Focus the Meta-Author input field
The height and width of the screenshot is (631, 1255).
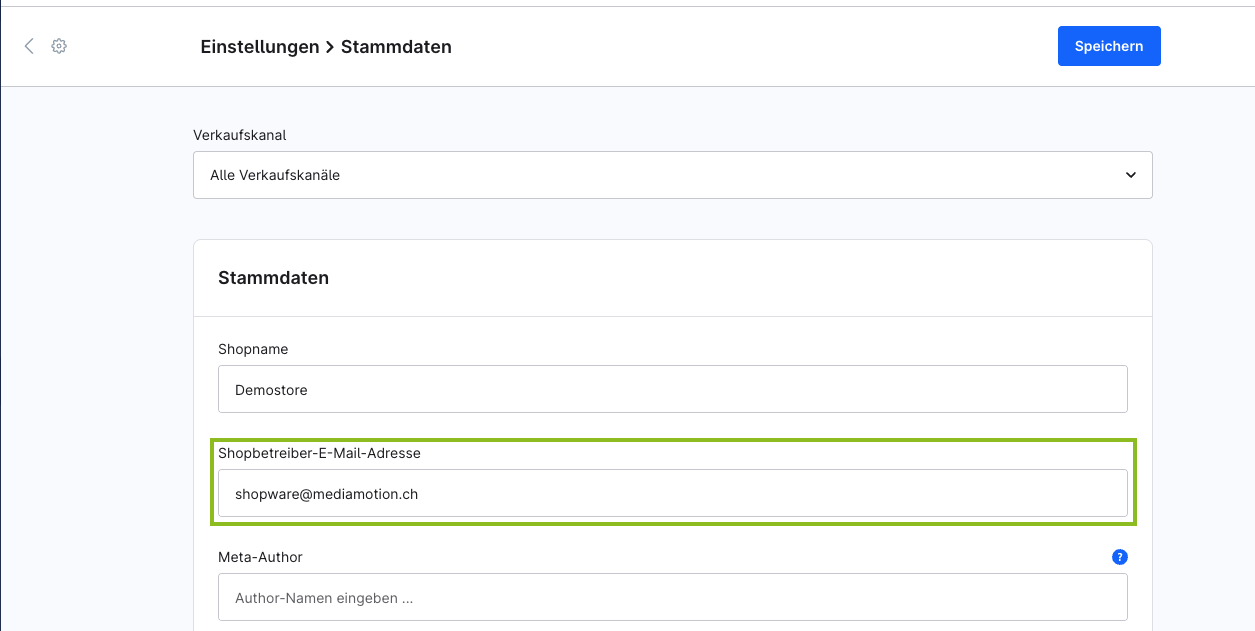click(x=672, y=598)
